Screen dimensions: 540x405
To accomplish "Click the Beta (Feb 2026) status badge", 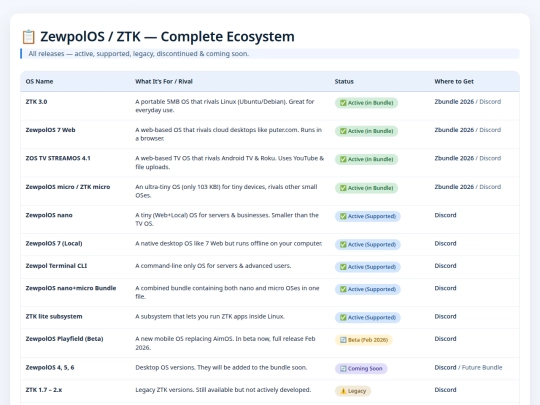I will pos(364,340).
